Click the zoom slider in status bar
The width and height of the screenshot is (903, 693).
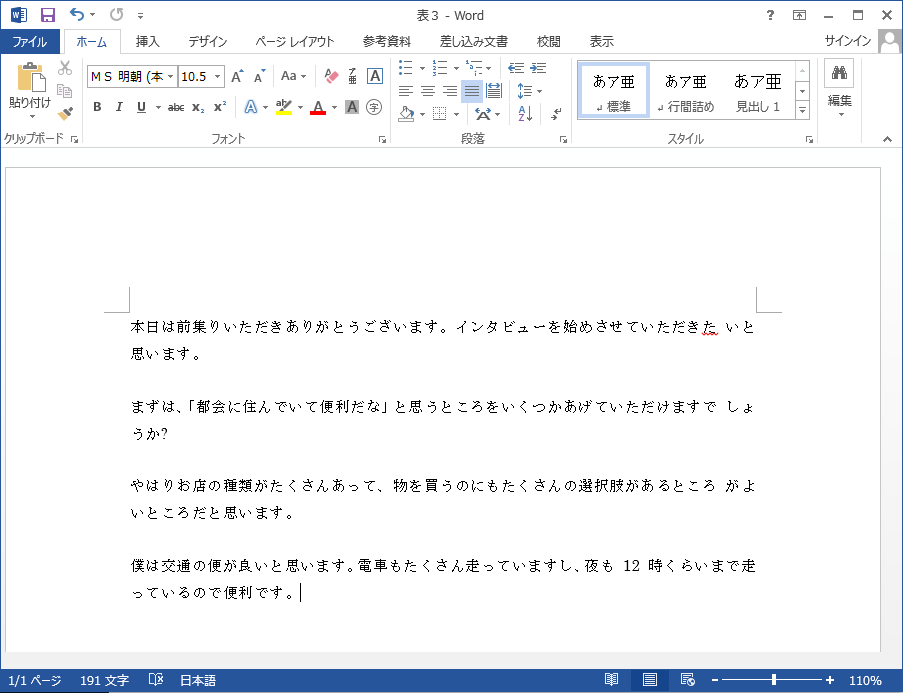(x=773, y=680)
